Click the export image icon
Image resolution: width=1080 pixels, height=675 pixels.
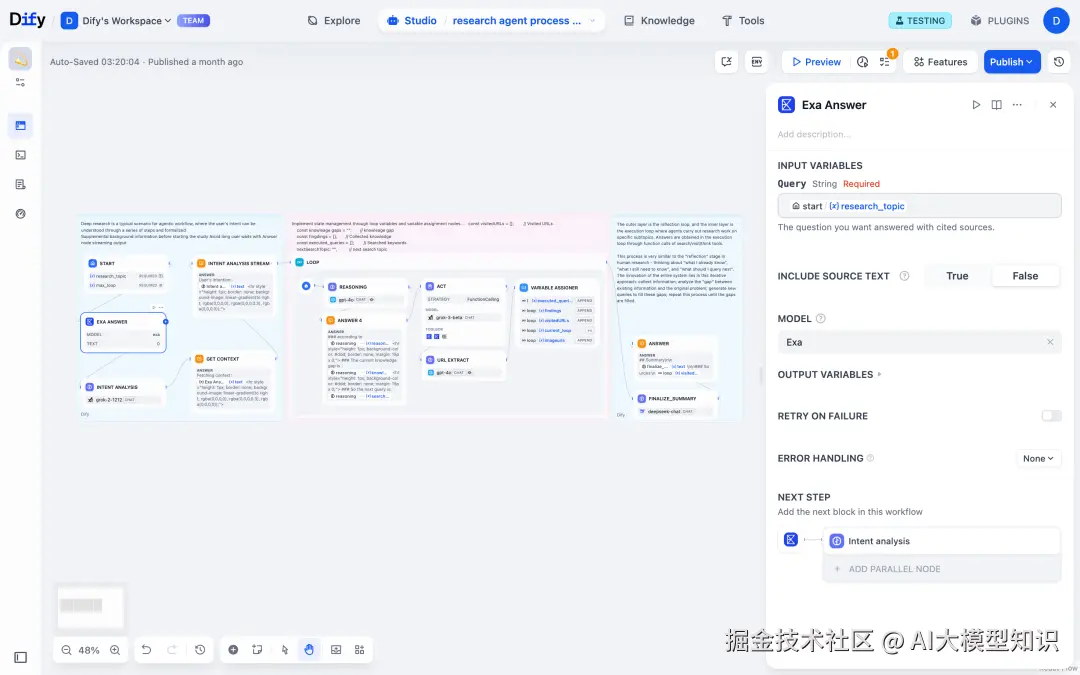coord(336,650)
